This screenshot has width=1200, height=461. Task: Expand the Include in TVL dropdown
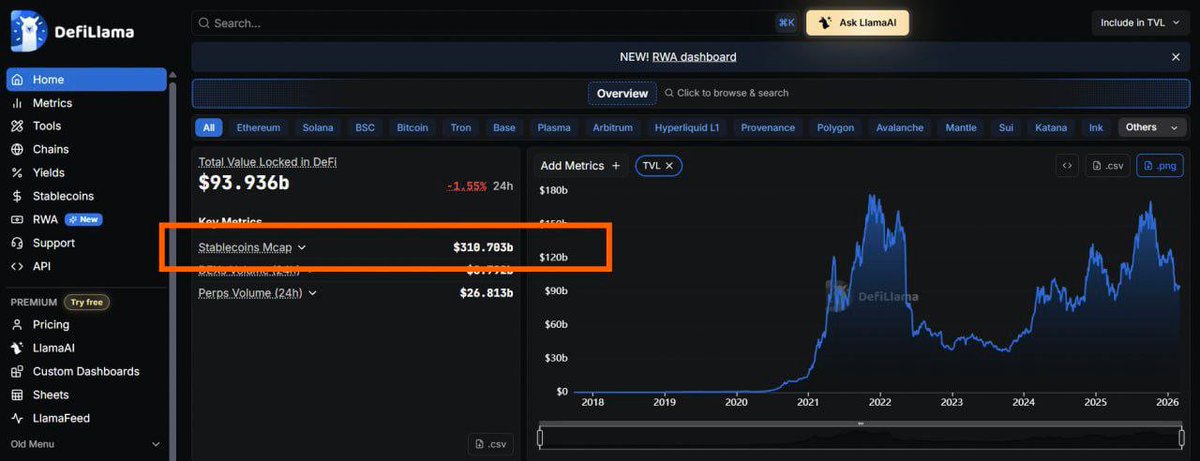point(1139,23)
